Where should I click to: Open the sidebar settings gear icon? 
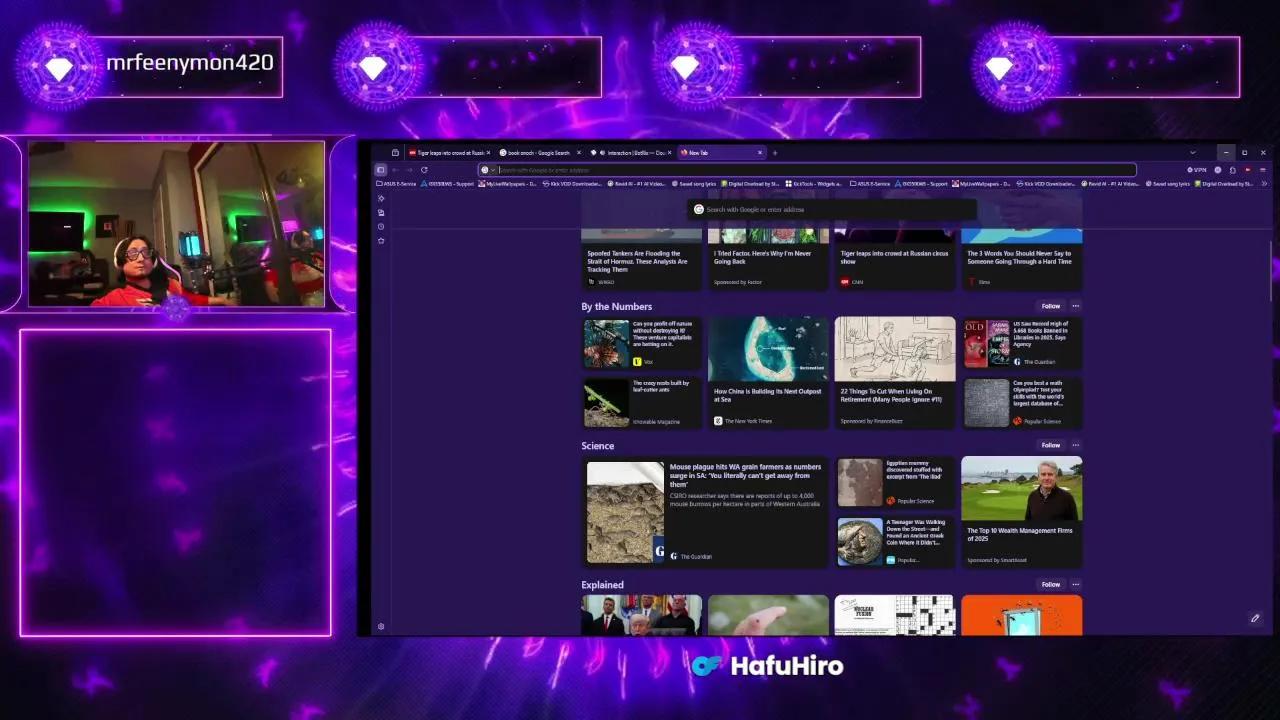381,627
